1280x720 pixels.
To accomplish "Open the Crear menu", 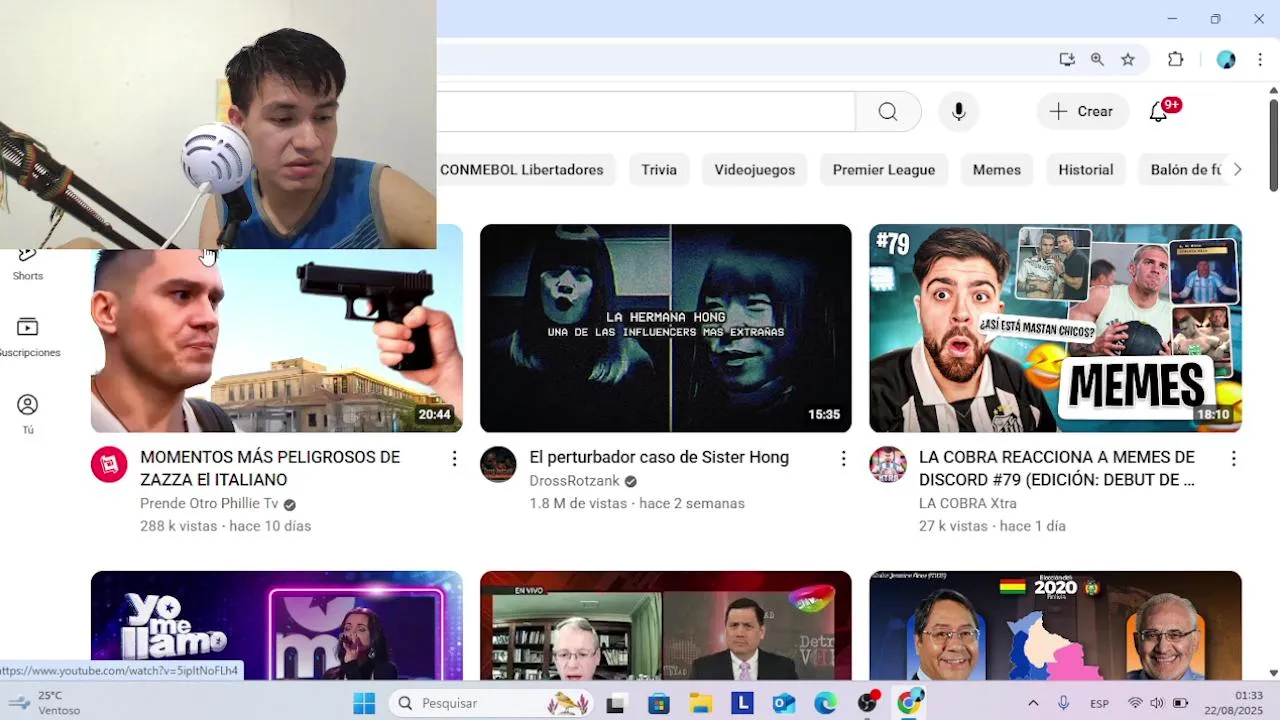I will click(x=1082, y=112).
